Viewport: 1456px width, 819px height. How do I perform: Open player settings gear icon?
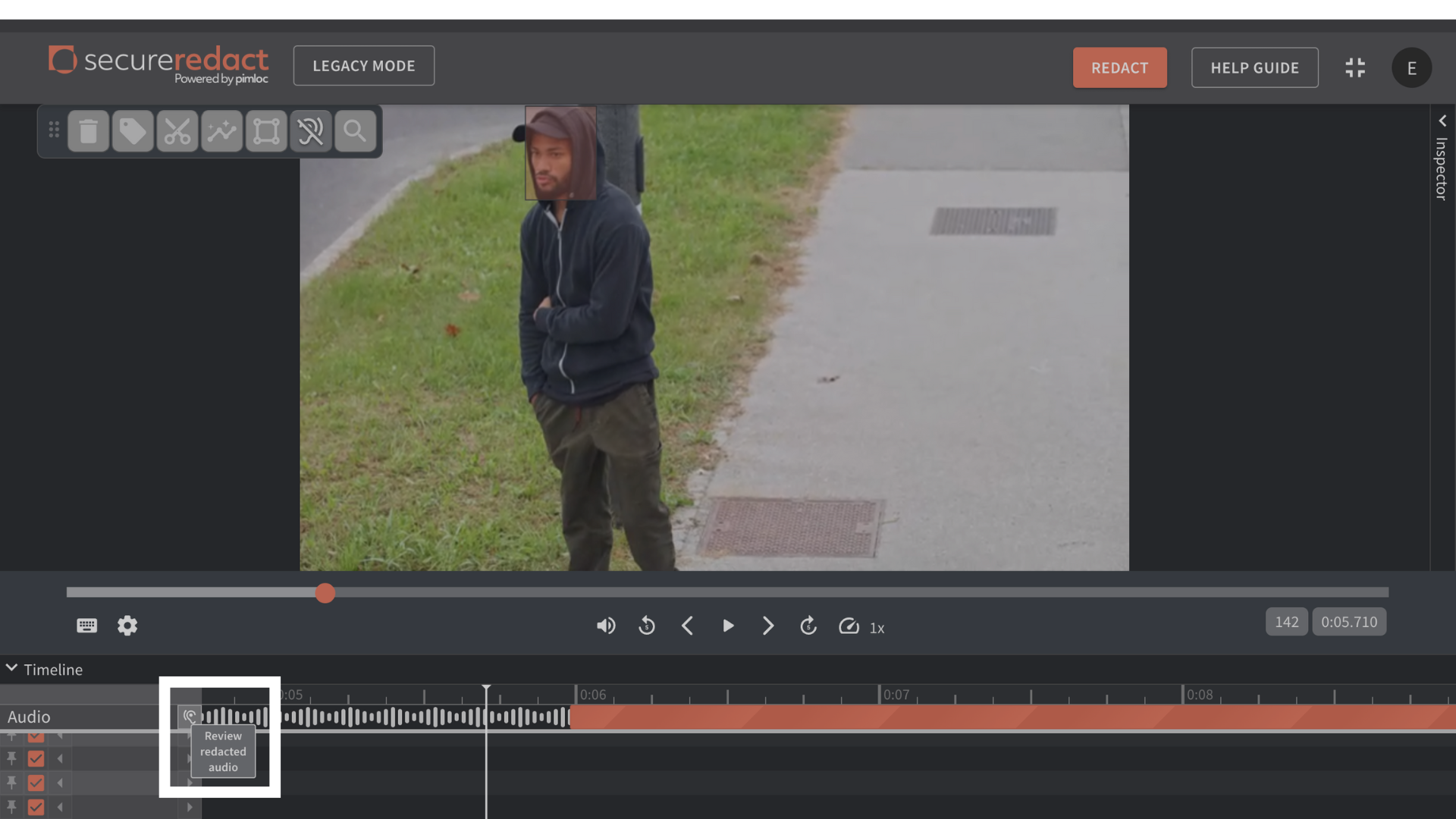coord(127,626)
